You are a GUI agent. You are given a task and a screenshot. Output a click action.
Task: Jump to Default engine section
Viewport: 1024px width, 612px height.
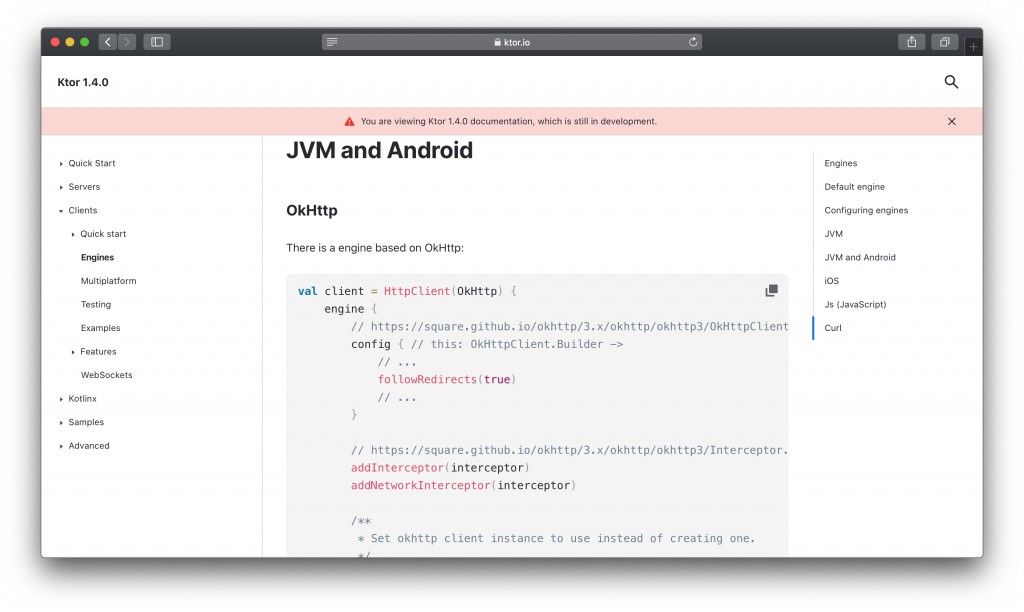(854, 187)
